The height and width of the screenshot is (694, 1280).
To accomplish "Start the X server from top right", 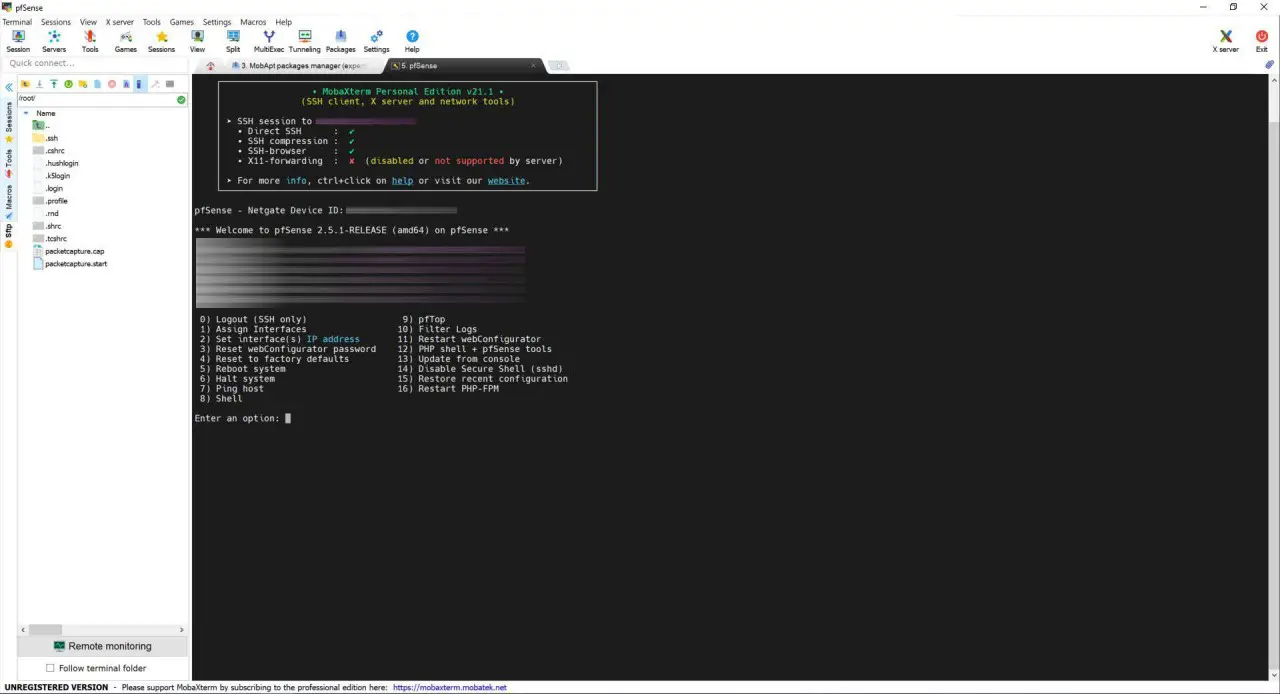I will (x=1225, y=40).
